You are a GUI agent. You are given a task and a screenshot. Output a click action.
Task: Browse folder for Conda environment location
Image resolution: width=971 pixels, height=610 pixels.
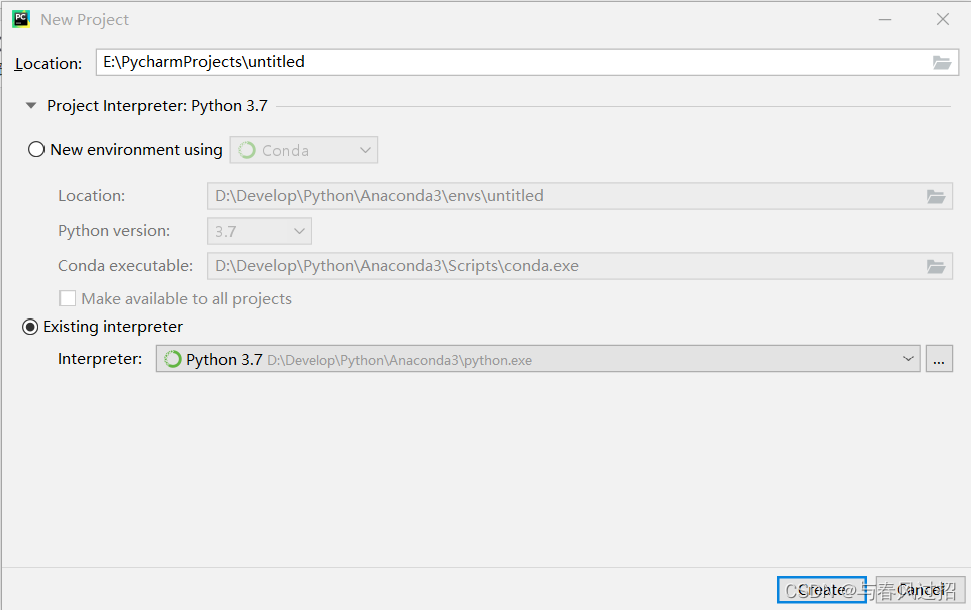pos(936,196)
